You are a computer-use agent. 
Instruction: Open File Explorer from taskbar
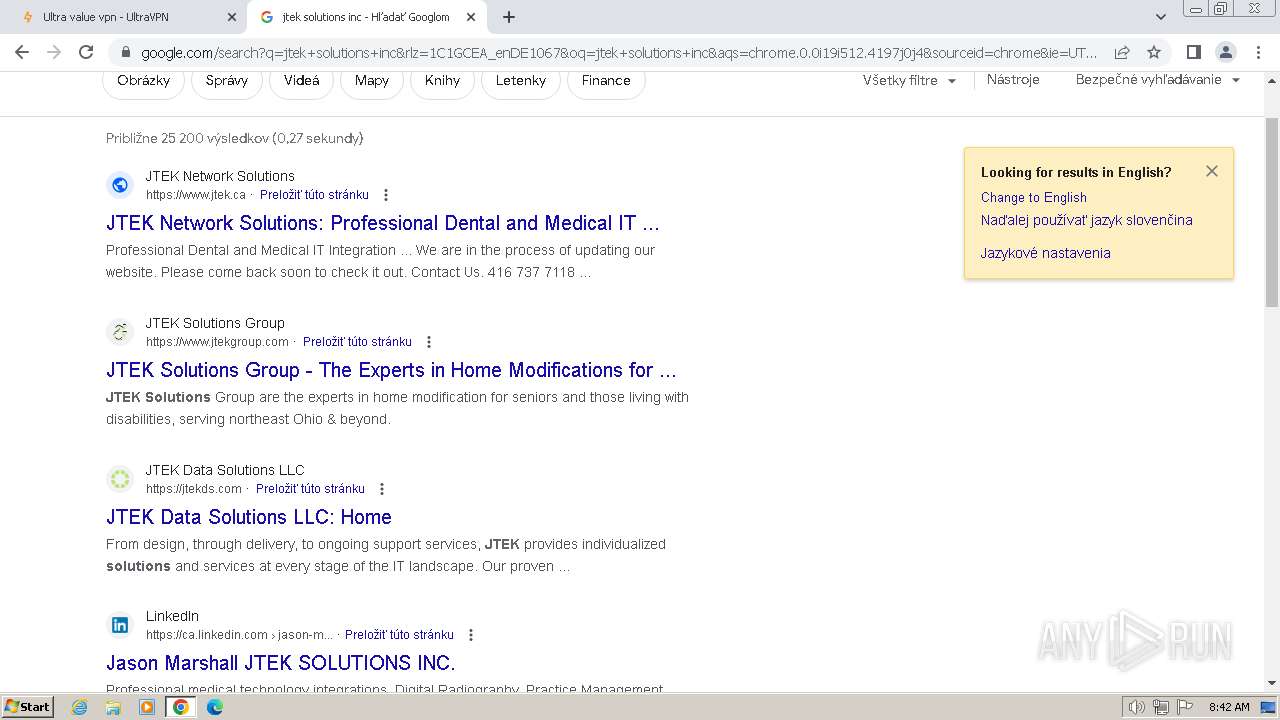coord(113,707)
